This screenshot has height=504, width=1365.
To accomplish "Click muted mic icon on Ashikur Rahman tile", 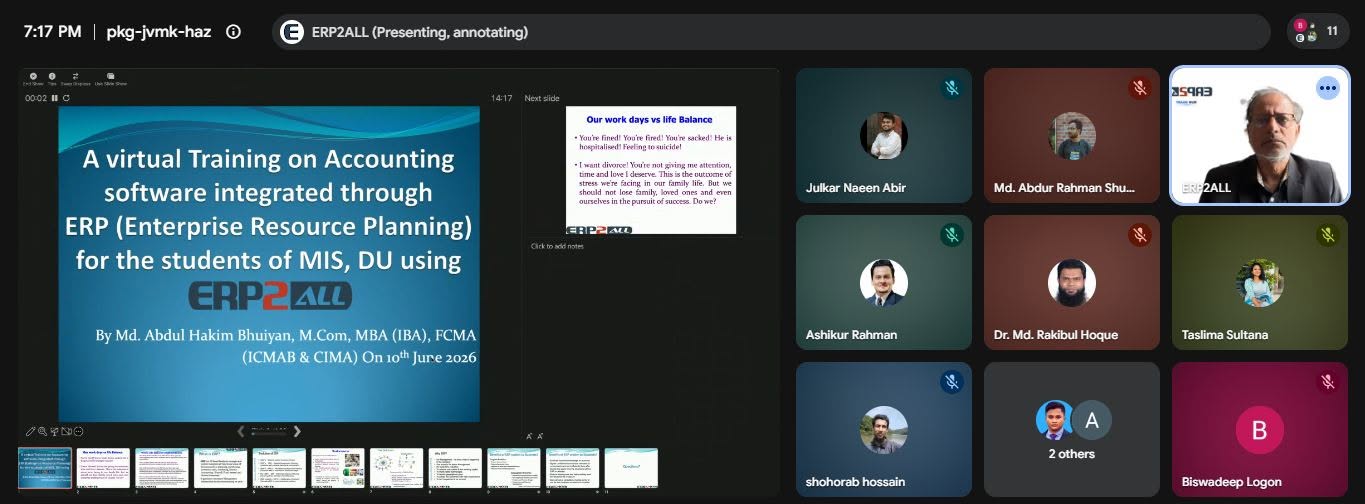I will [951, 235].
